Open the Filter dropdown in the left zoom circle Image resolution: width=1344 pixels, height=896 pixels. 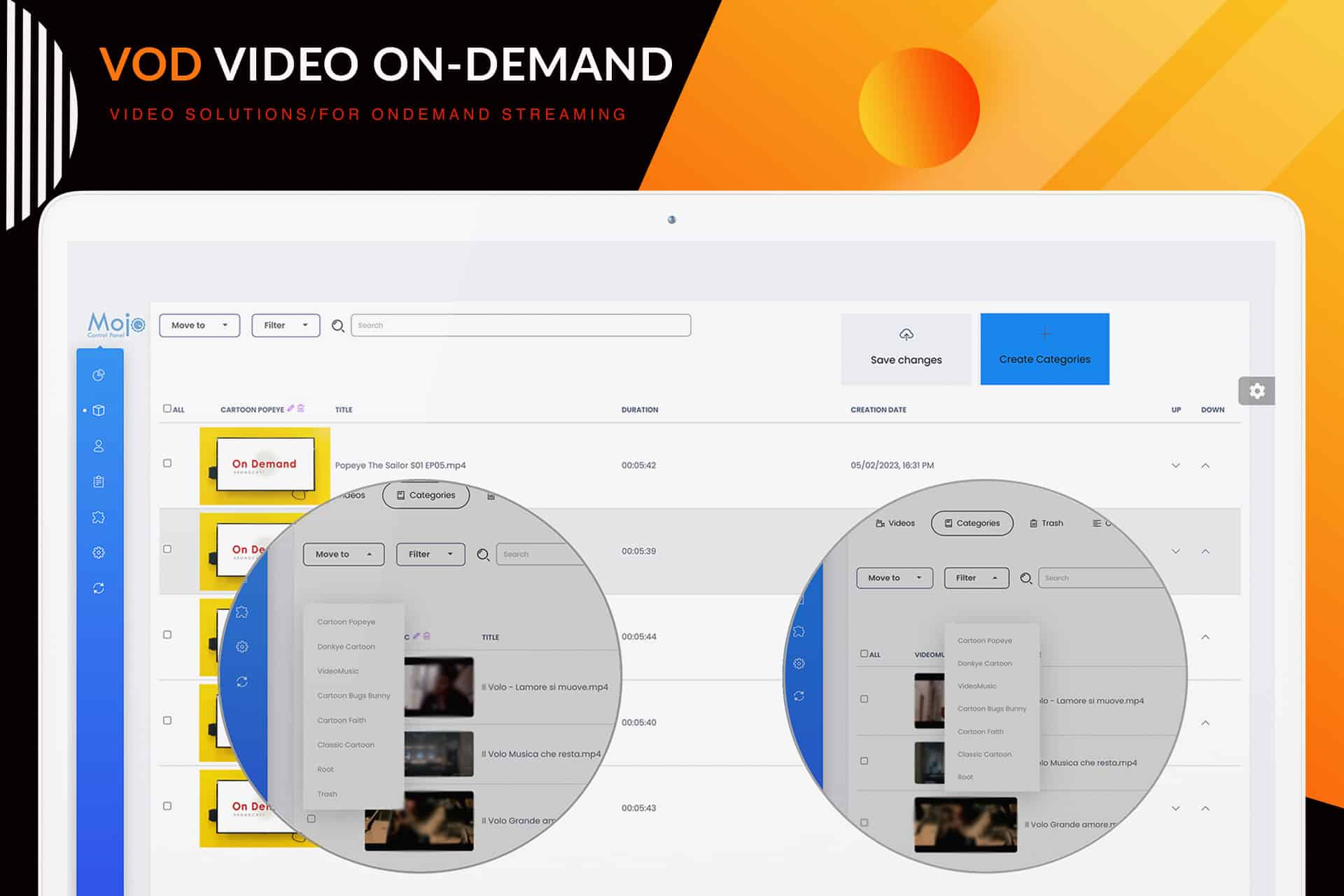pos(430,554)
